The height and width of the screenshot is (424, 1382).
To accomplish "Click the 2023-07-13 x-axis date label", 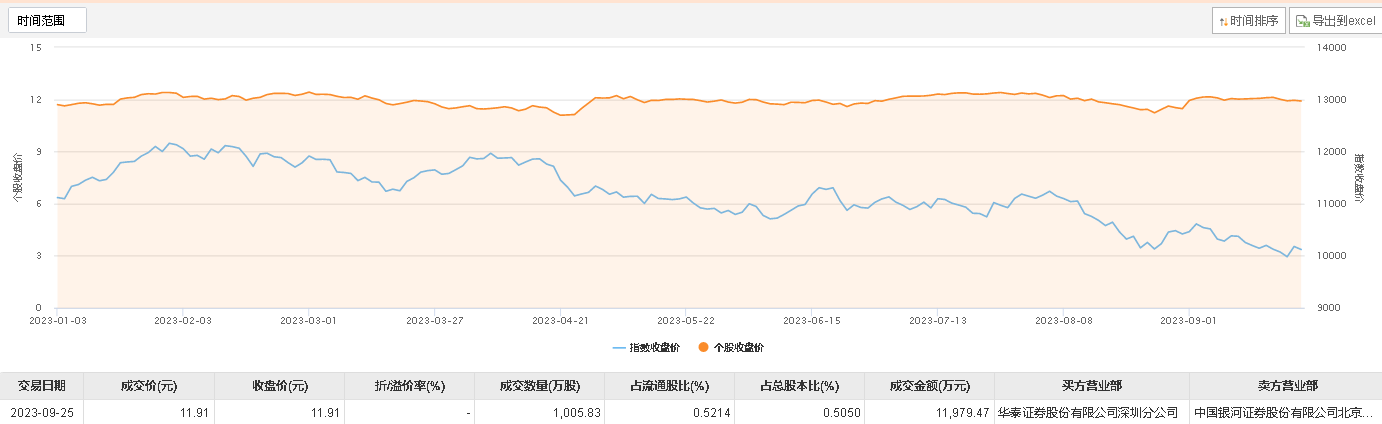I will tap(937, 321).
